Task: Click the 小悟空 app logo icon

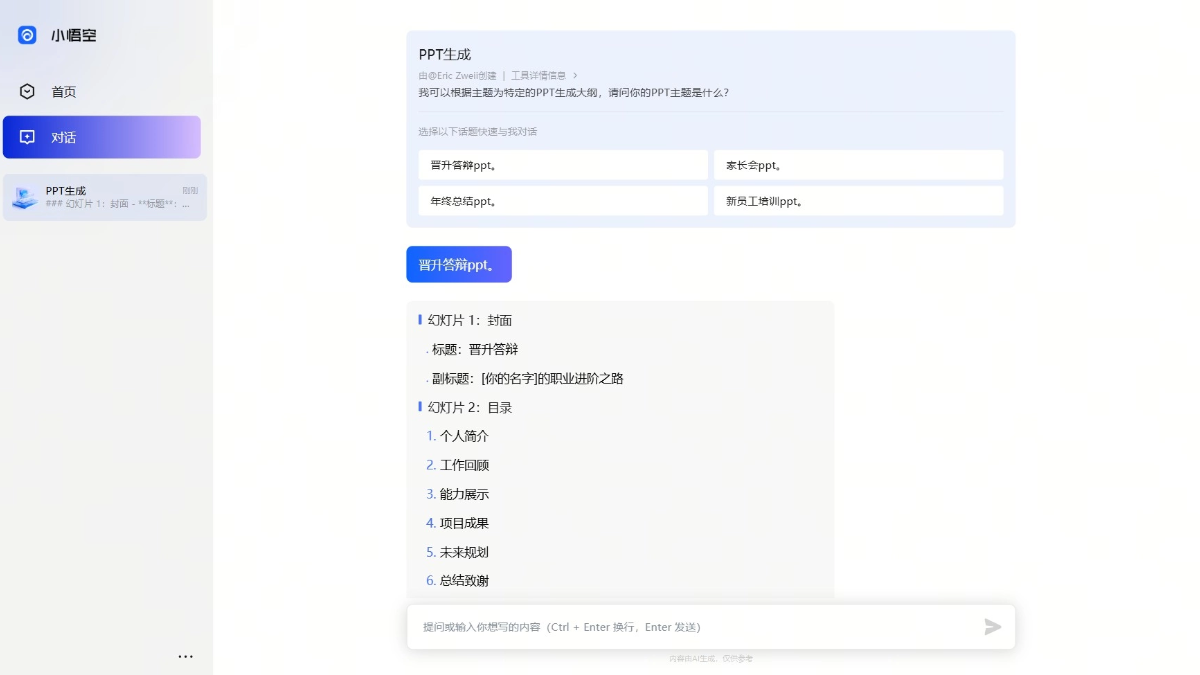Action: coord(26,35)
